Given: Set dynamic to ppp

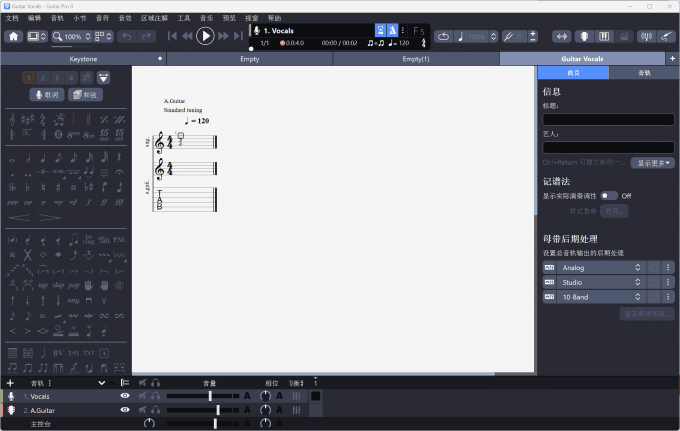Looking at the screenshot, I should point(13,202).
